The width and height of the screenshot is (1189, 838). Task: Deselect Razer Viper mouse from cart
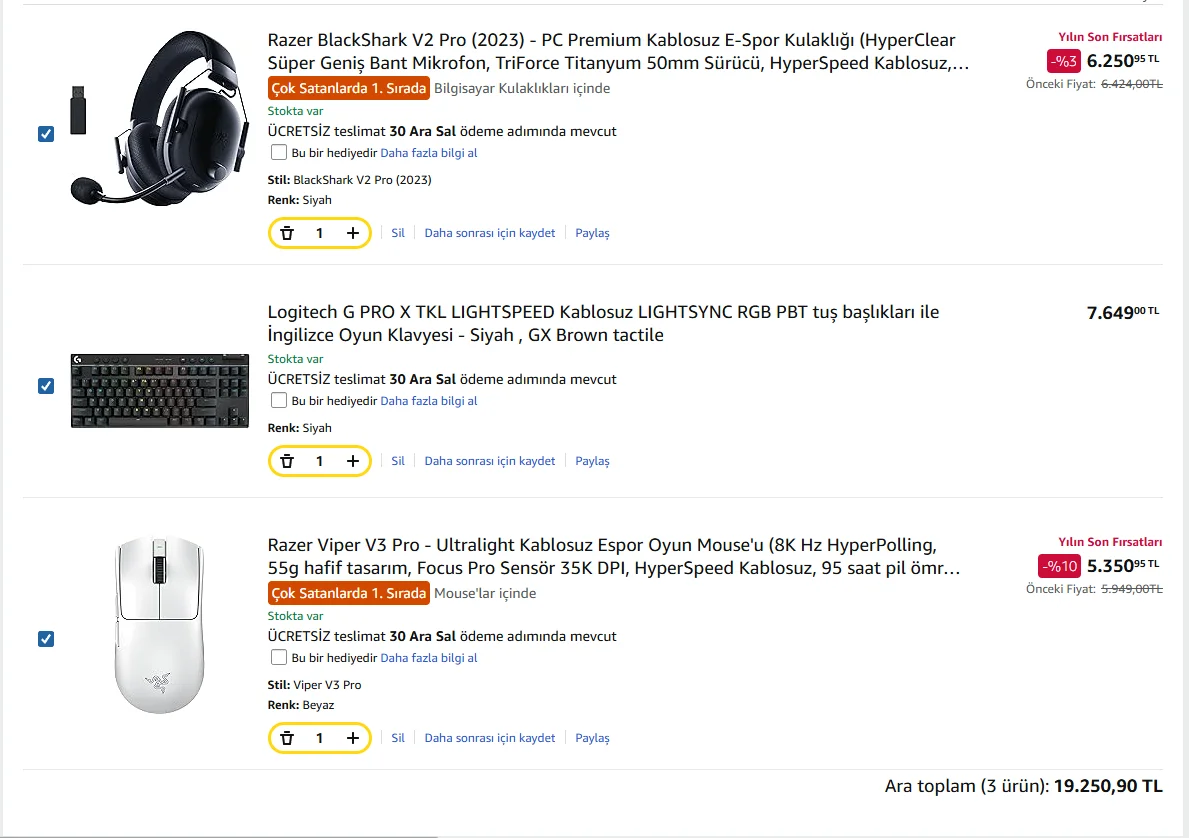[46, 639]
